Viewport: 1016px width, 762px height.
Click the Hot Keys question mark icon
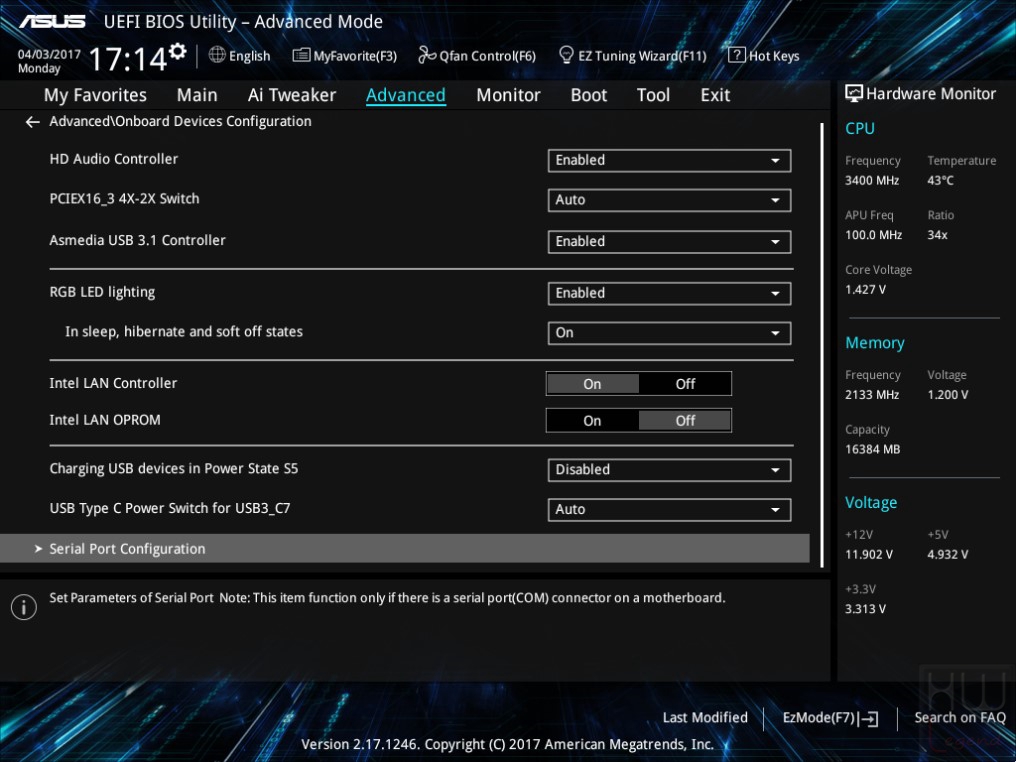pyautogui.click(x=737, y=55)
